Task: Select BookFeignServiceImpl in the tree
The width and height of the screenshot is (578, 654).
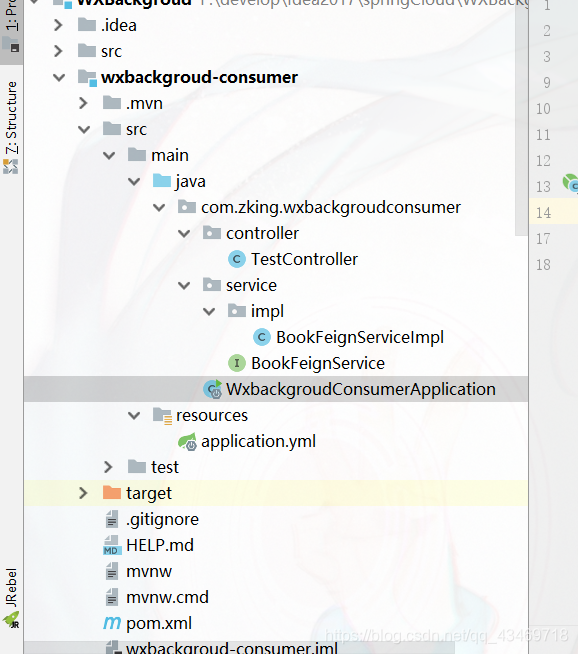Action: (x=360, y=337)
